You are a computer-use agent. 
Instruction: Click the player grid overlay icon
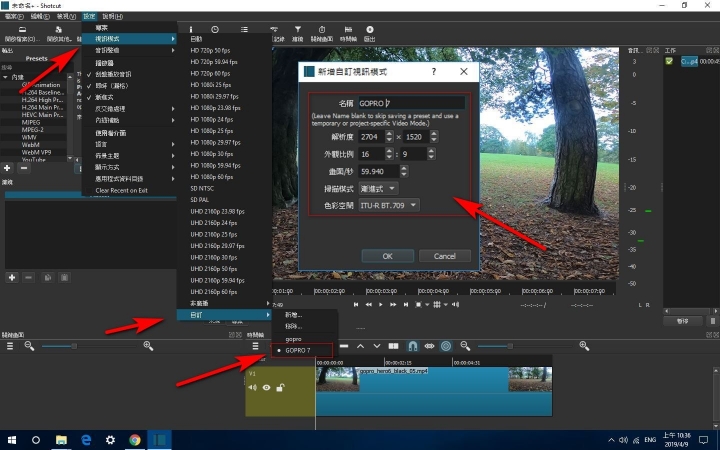pos(437,304)
